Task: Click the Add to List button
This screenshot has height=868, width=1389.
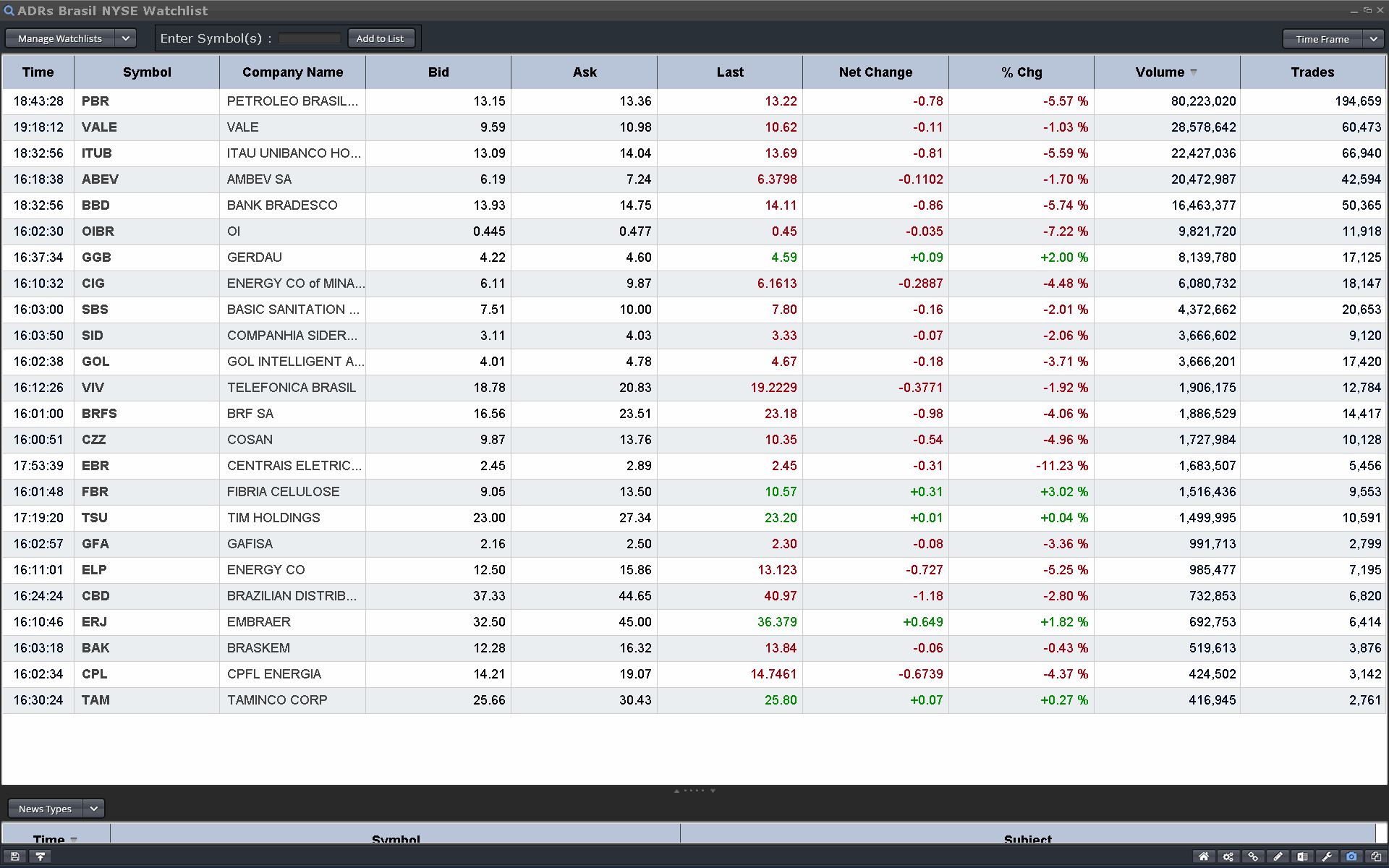Action: coord(380,38)
